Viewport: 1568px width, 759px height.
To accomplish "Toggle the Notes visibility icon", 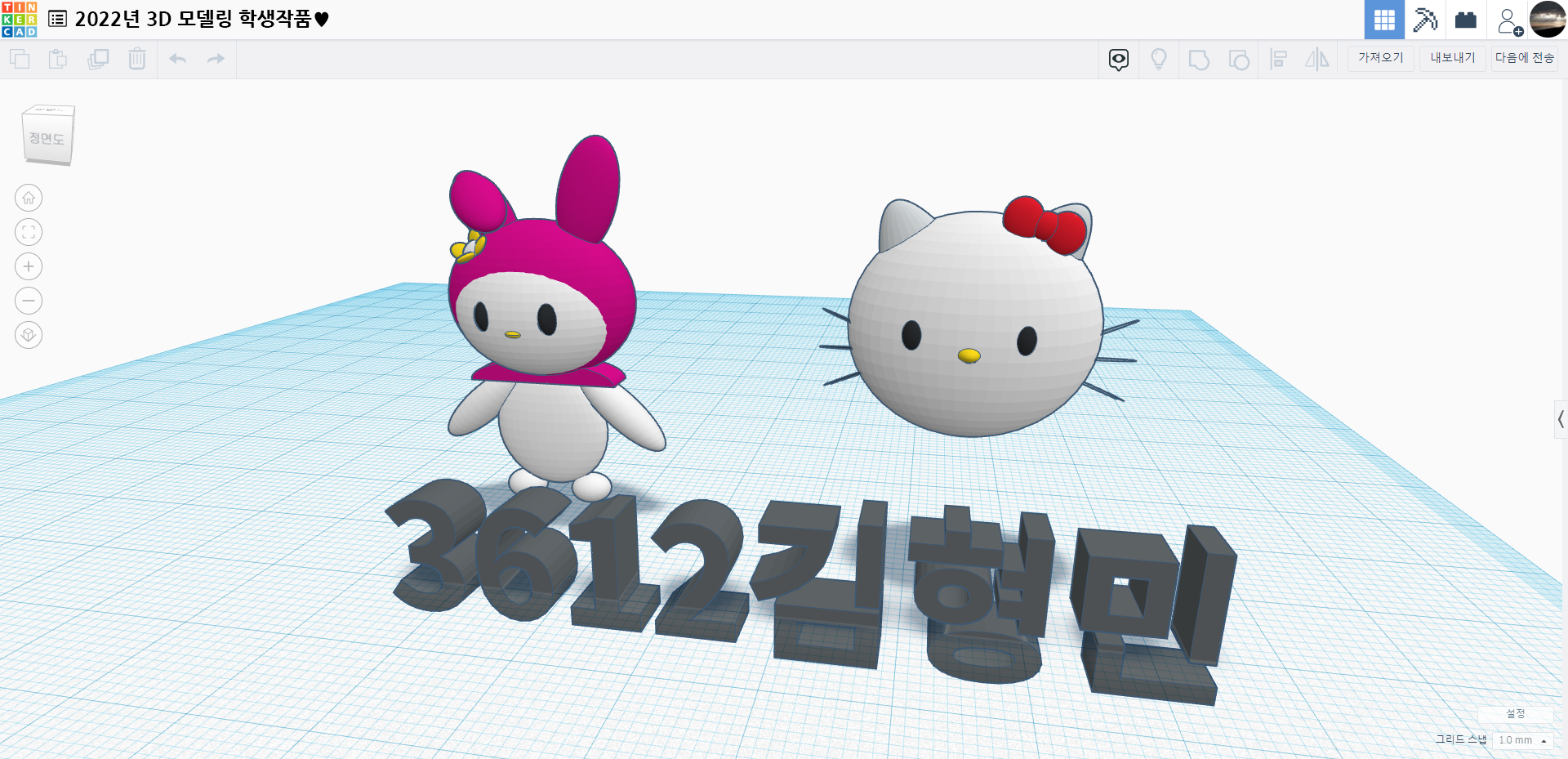I will (1119, 60).
